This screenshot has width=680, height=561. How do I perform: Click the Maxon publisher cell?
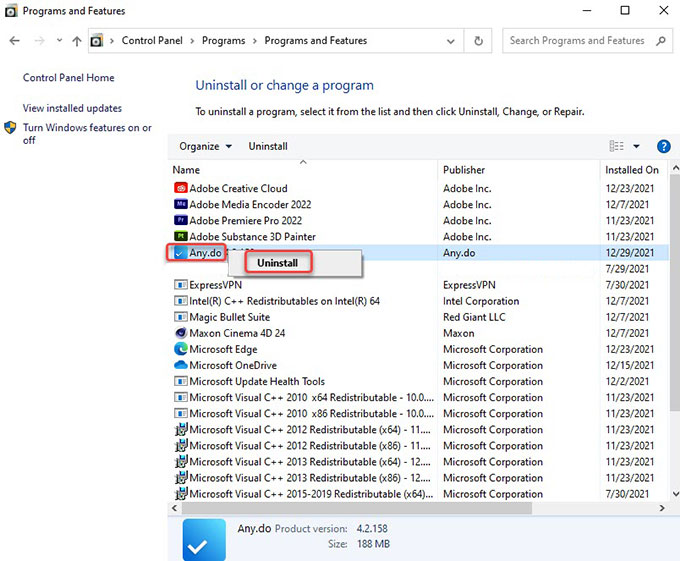458,333
